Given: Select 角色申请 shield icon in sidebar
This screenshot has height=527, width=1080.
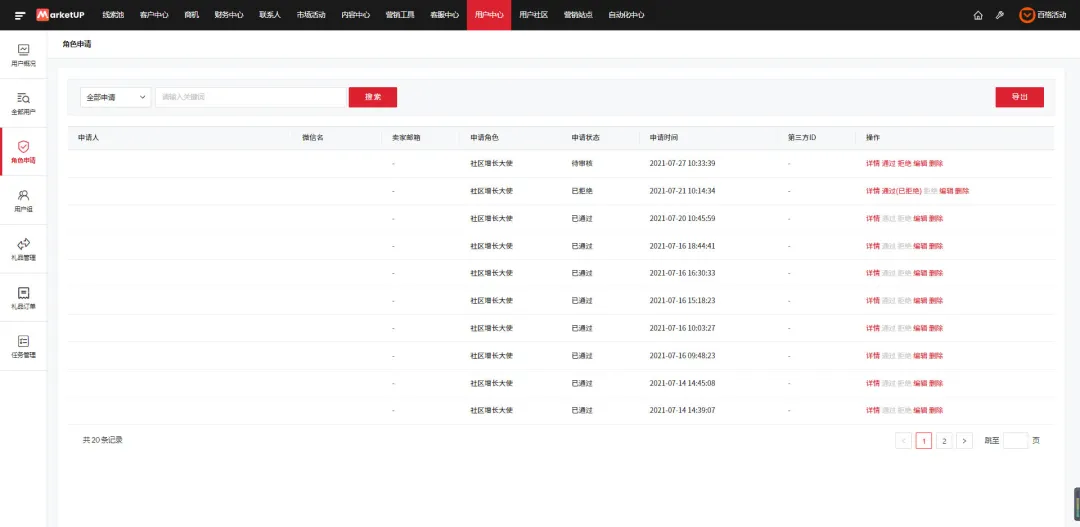Looking at the screenshot, I should pyautogui.click(x=23, y=147).
